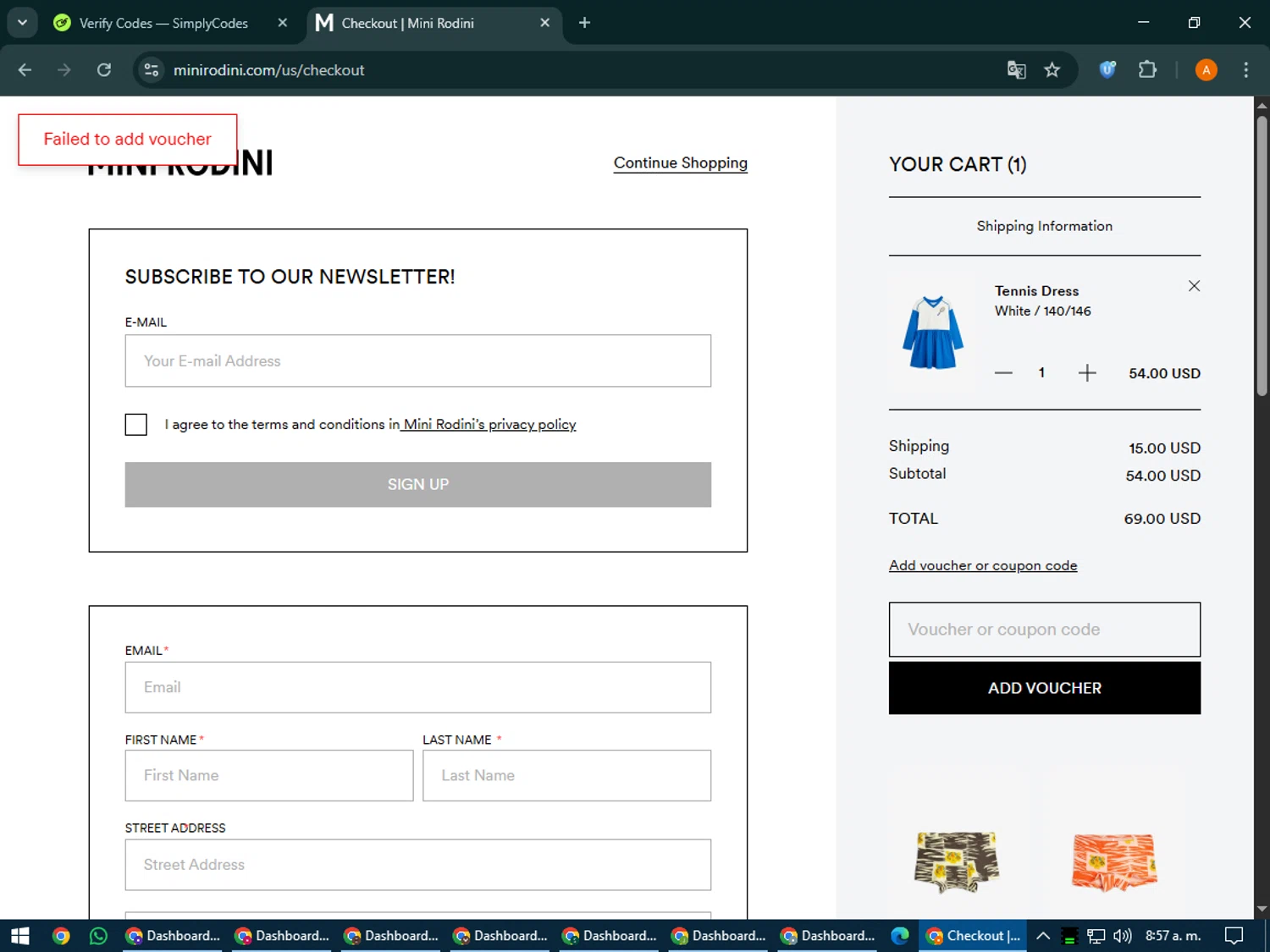Image resolution: width=1270 pixels, height=952 pixels.
Task: Click the page vertical scrollbar
Action: 1262,254
